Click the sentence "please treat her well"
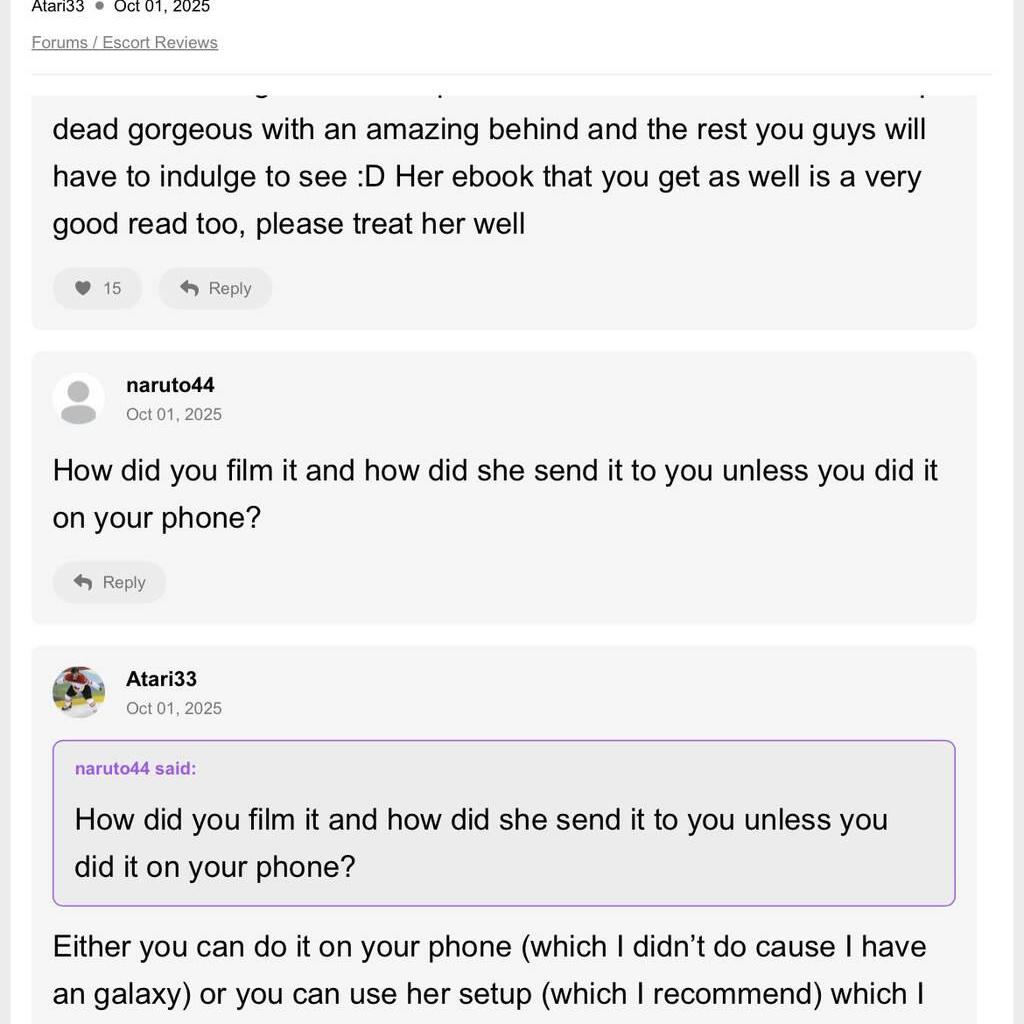Image resolution: width=1024 pixels, height=1024 pixels. [389, 223]
